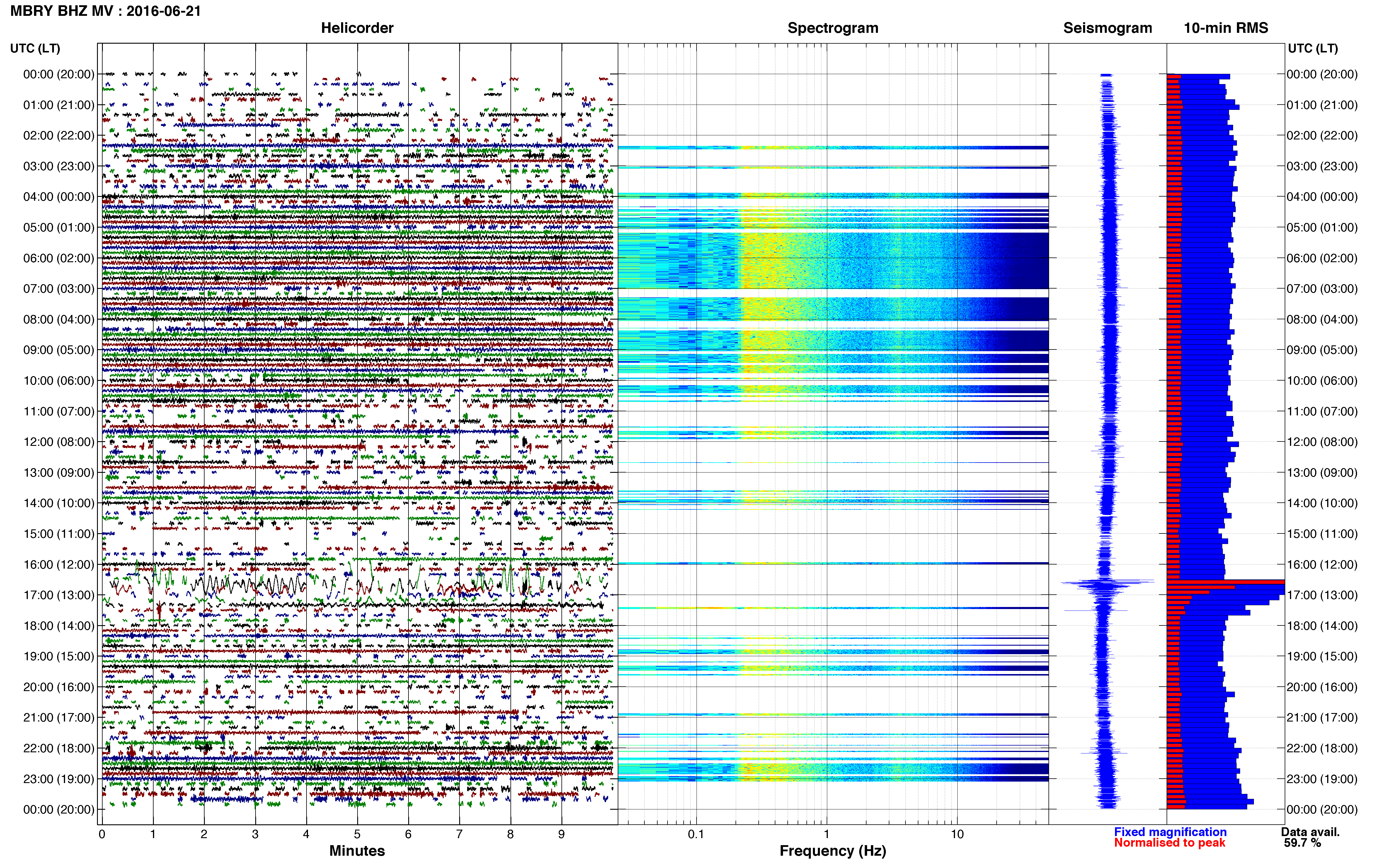Click left time label '10:00 (06:00)'
The image size is (1389, 868).
(x=59, y=381)
